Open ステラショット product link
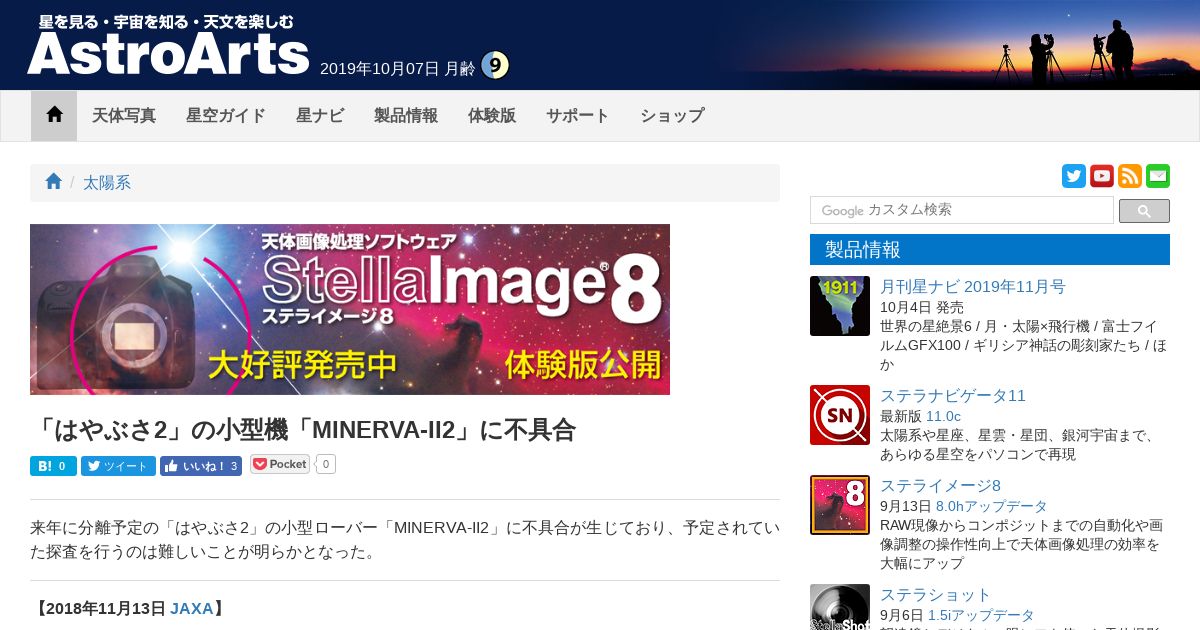Viewport: 1200px width, 630px height. pos(936,595)
